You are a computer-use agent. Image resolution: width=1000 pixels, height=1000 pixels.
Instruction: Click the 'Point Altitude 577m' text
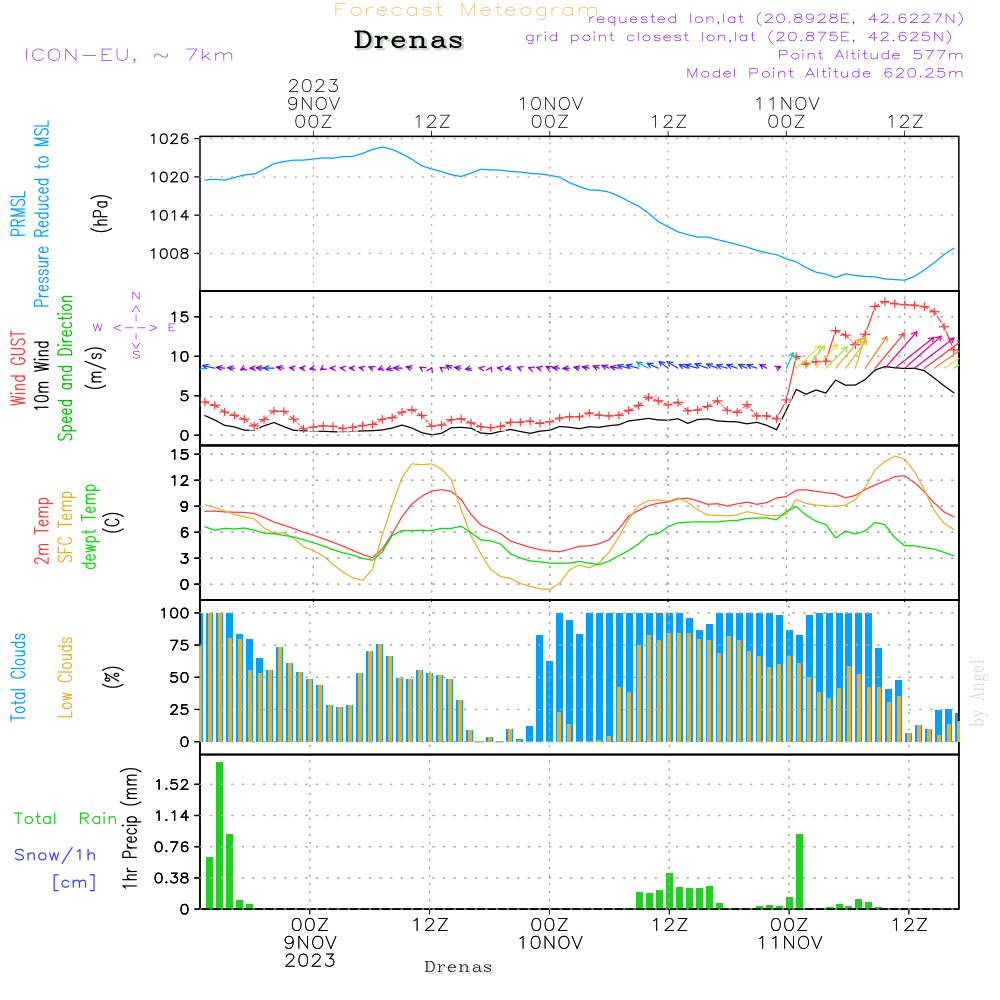(x=870, y=55)
